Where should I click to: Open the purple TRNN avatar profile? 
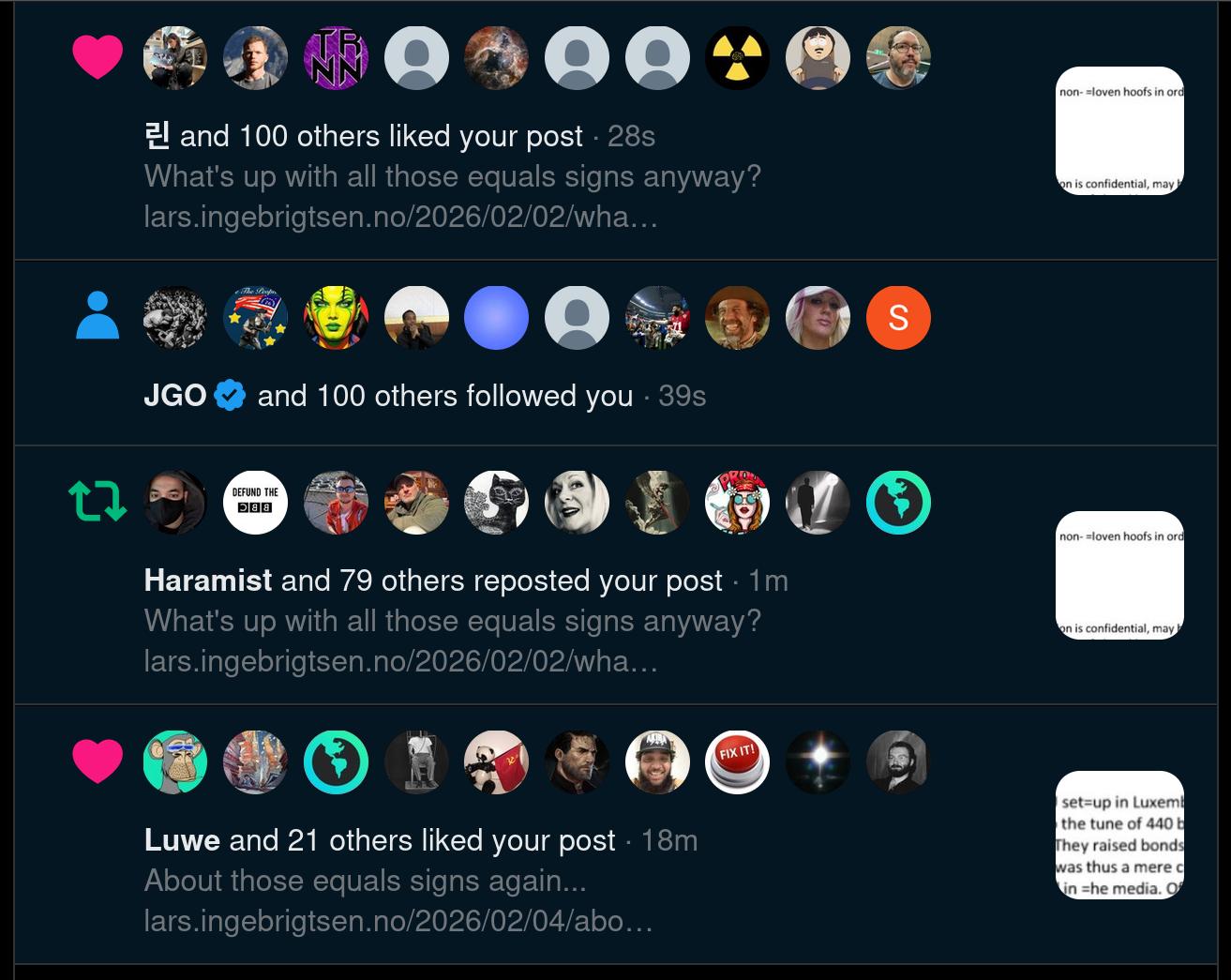[x=336, y=57]
